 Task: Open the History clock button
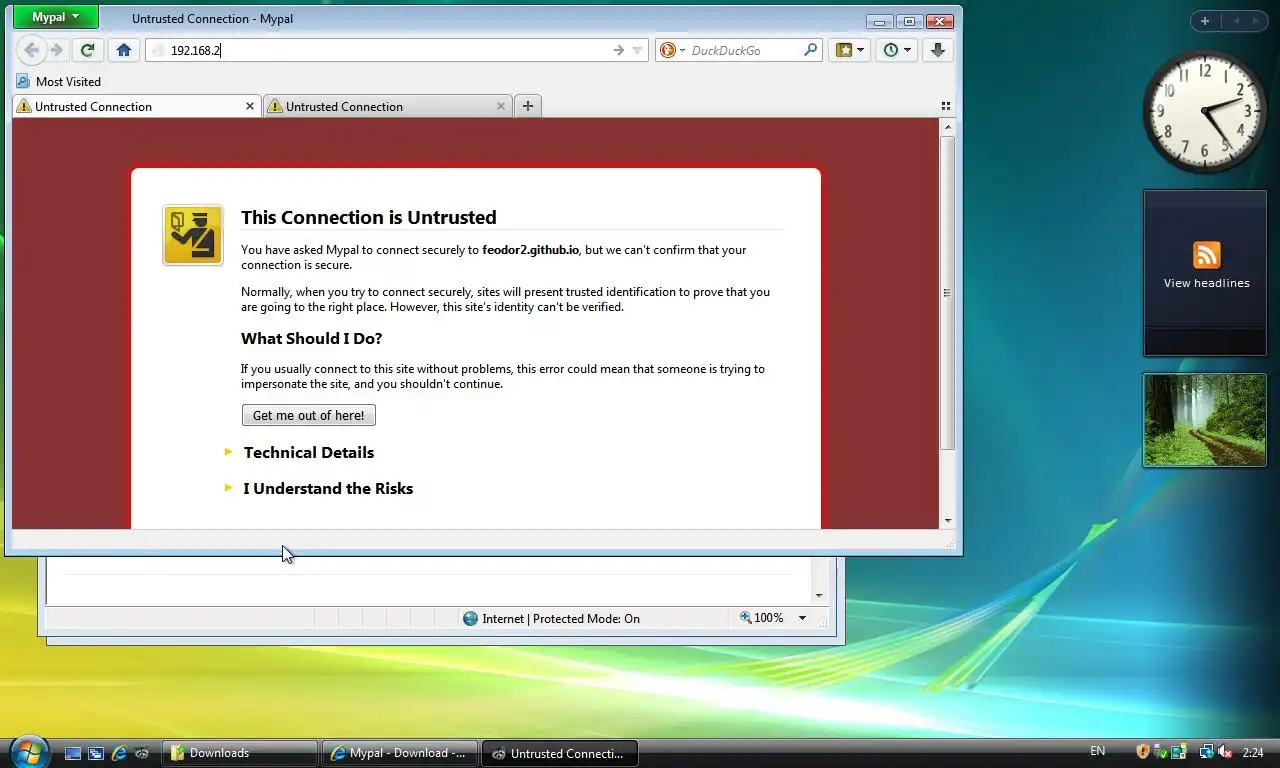click(x=897, y=50)
